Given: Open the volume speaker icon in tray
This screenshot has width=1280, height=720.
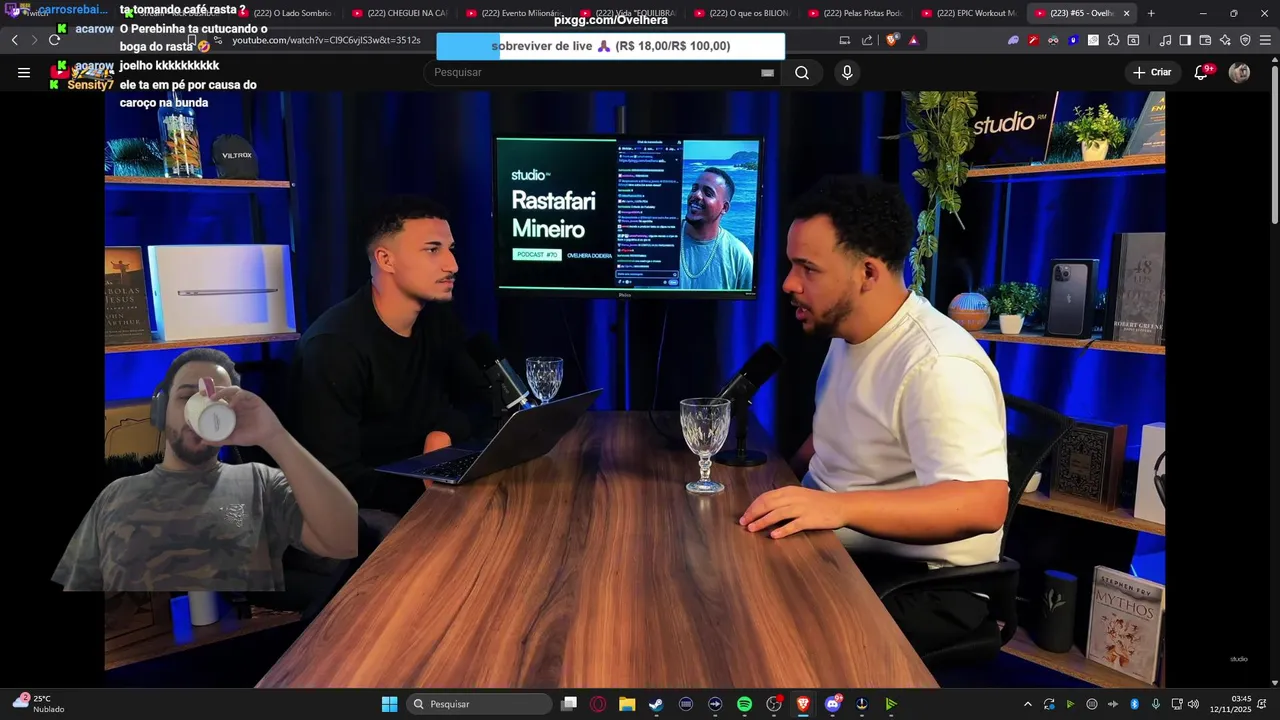Looking at the screenshot, I should pyautogui.click(x=1192, y=704).
